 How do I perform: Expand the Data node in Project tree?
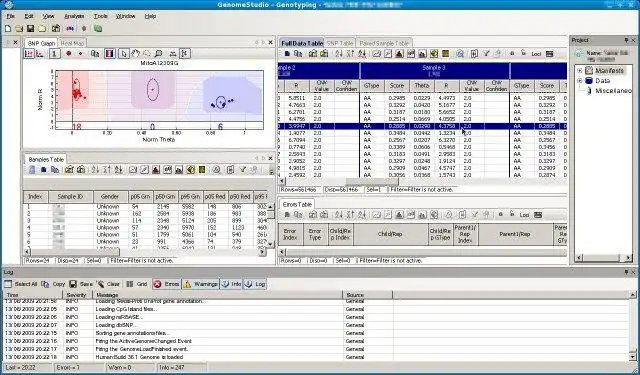coord(580,81)
